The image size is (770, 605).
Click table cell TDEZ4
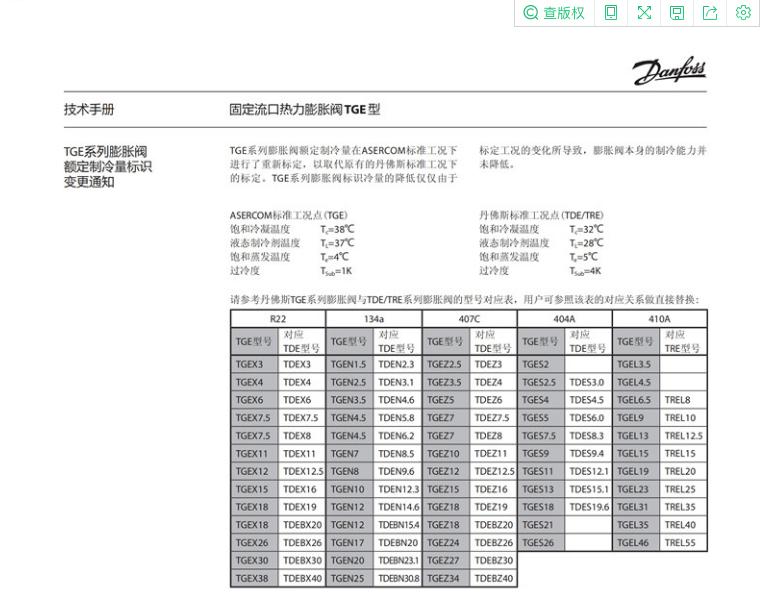click(x=493, y=382)
